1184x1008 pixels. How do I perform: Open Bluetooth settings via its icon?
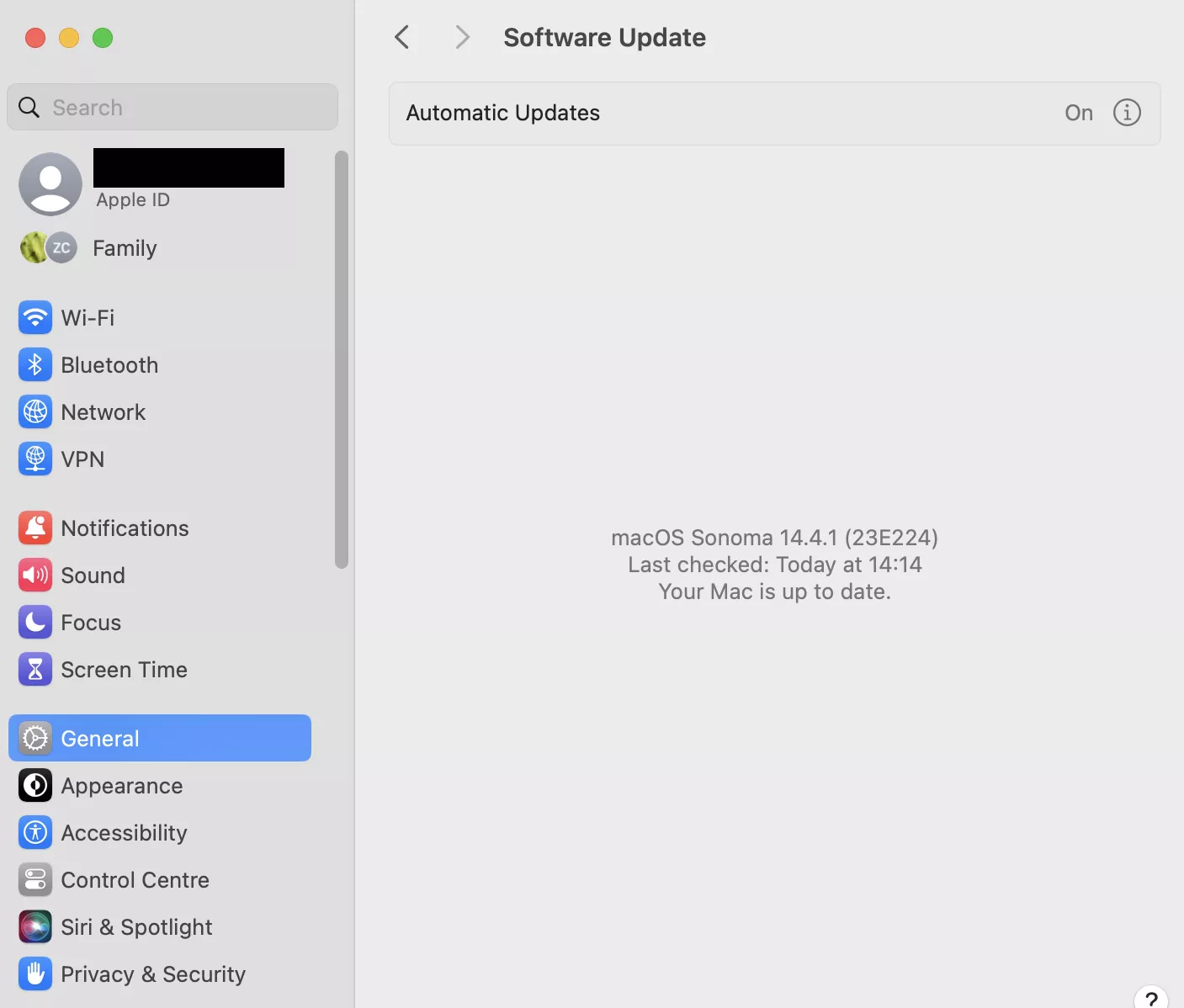coord(35,365)
